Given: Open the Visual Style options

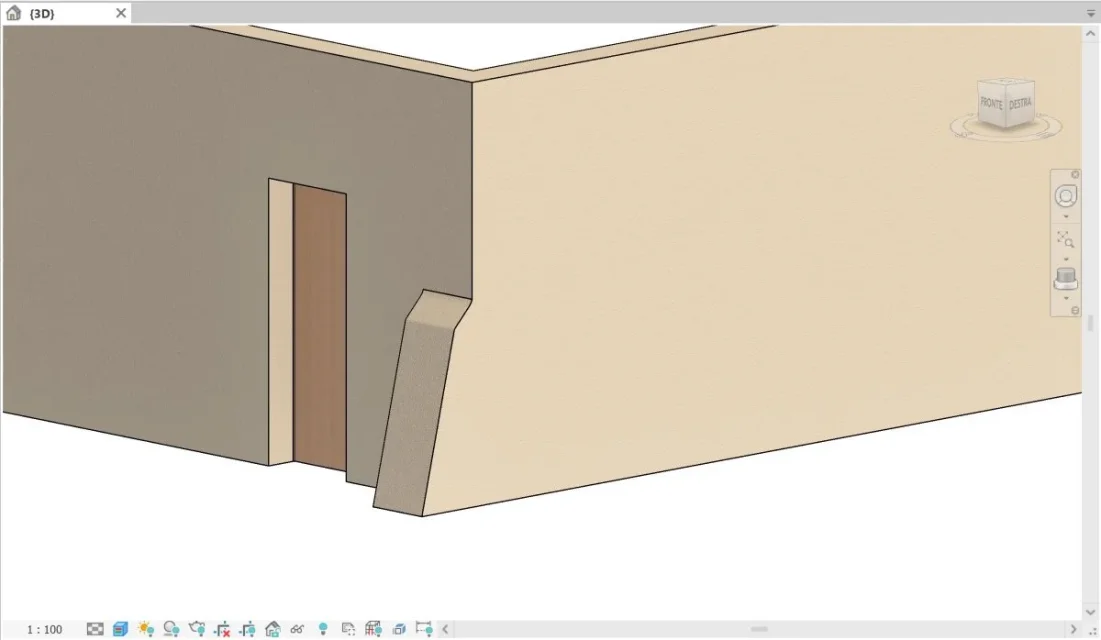Looking at the screenshot, I should point(120,629).
